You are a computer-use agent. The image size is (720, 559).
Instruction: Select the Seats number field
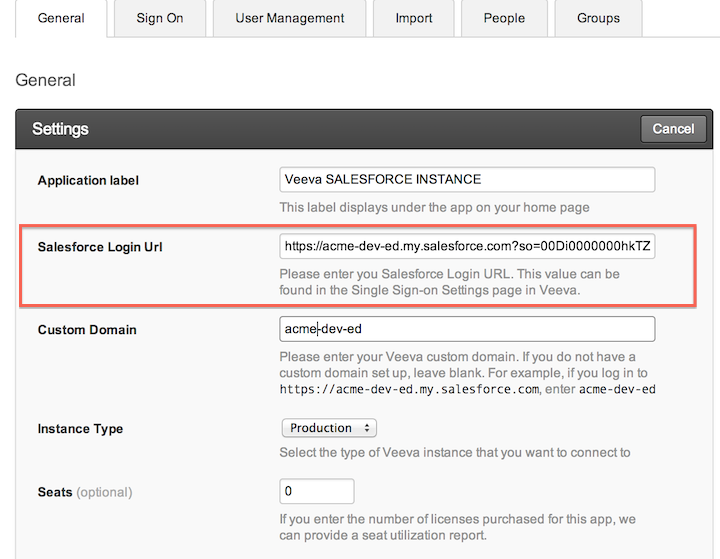tap(317, 492)
